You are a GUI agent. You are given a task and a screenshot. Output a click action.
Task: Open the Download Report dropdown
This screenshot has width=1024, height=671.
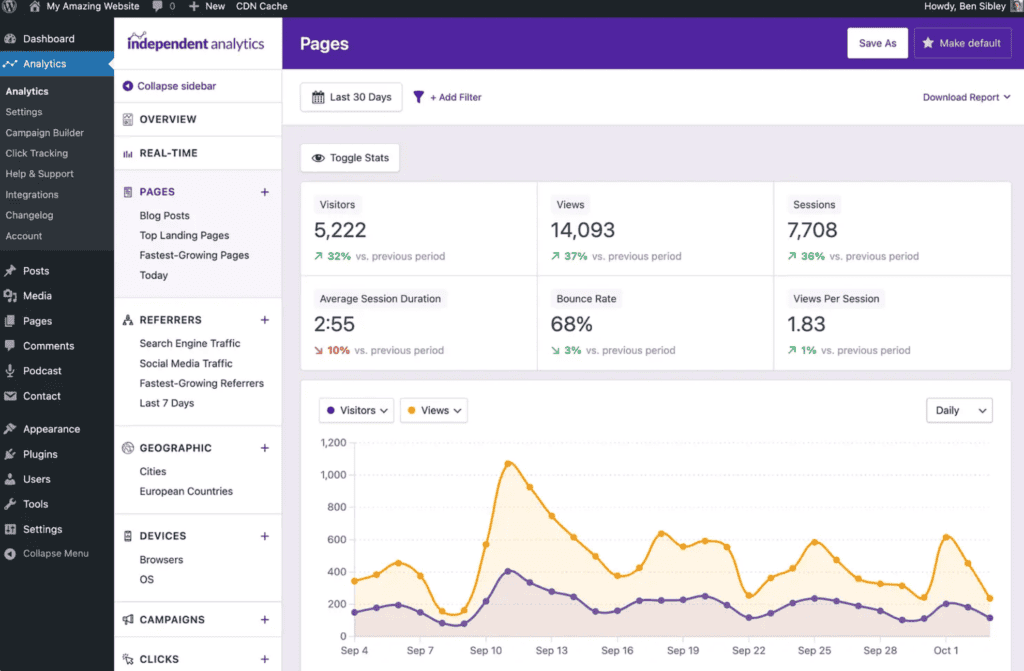coord(963,97)
